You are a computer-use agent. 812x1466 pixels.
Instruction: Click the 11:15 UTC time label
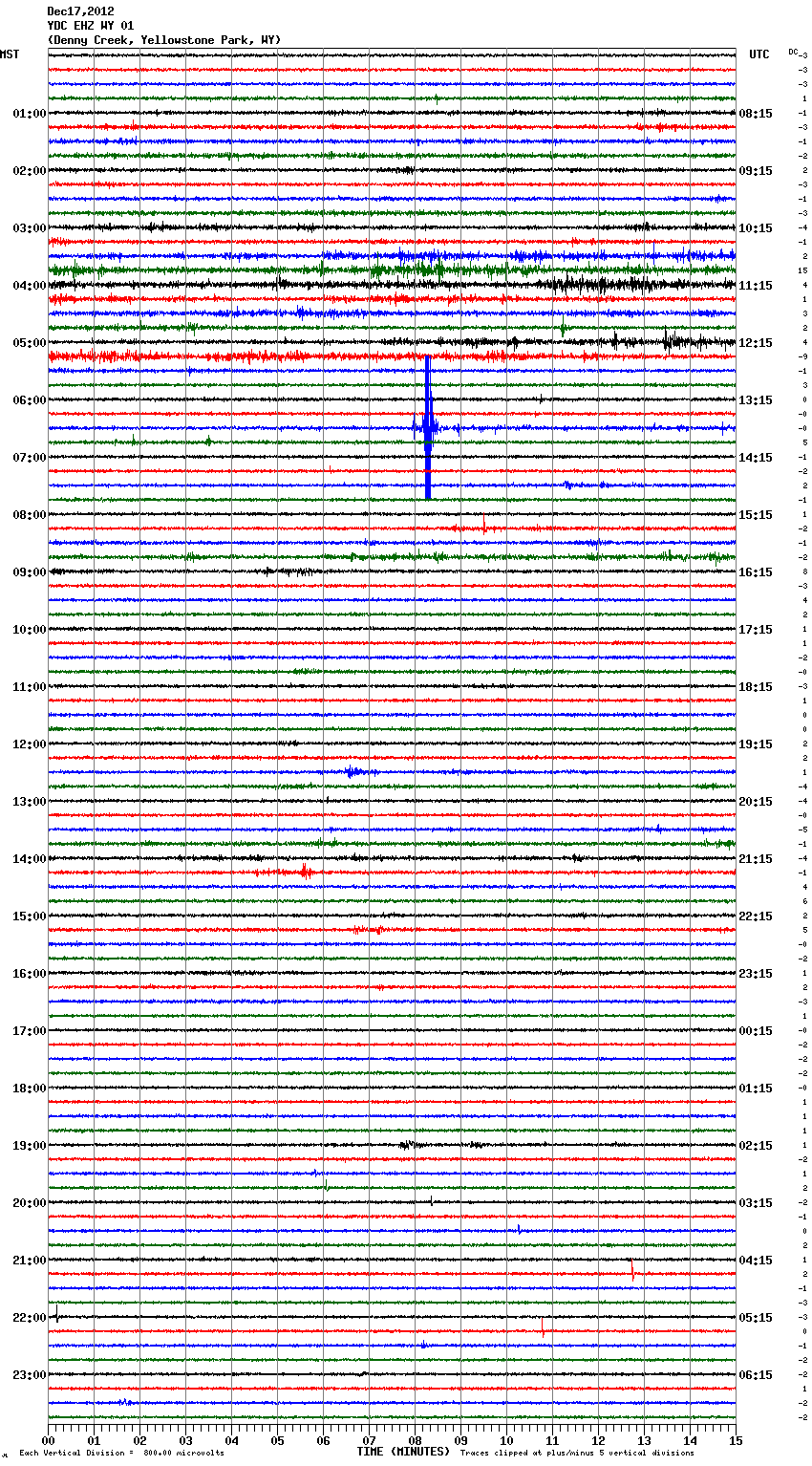pos(756,286)
